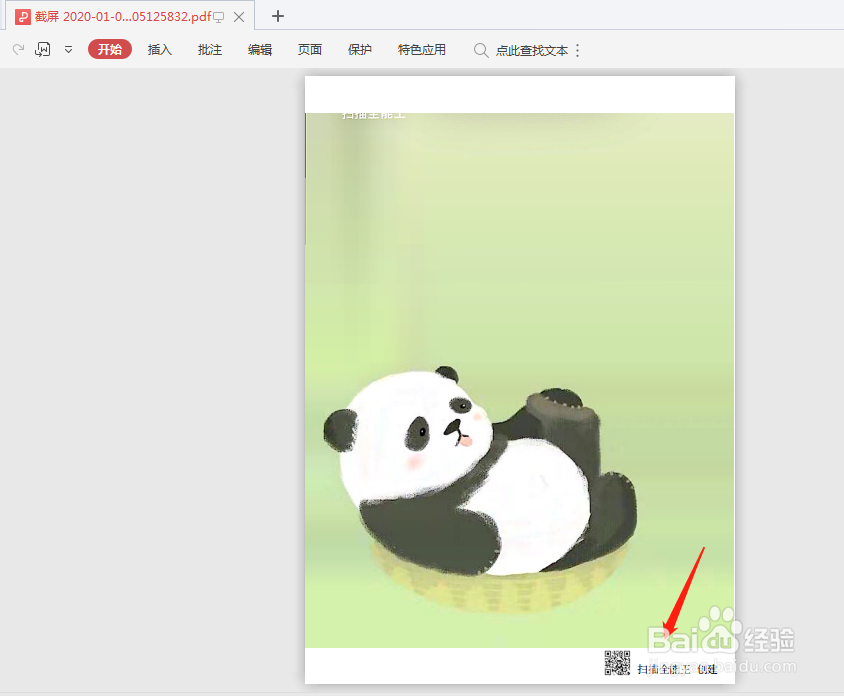Open the three-dot more options menu

tap(578, 51)
